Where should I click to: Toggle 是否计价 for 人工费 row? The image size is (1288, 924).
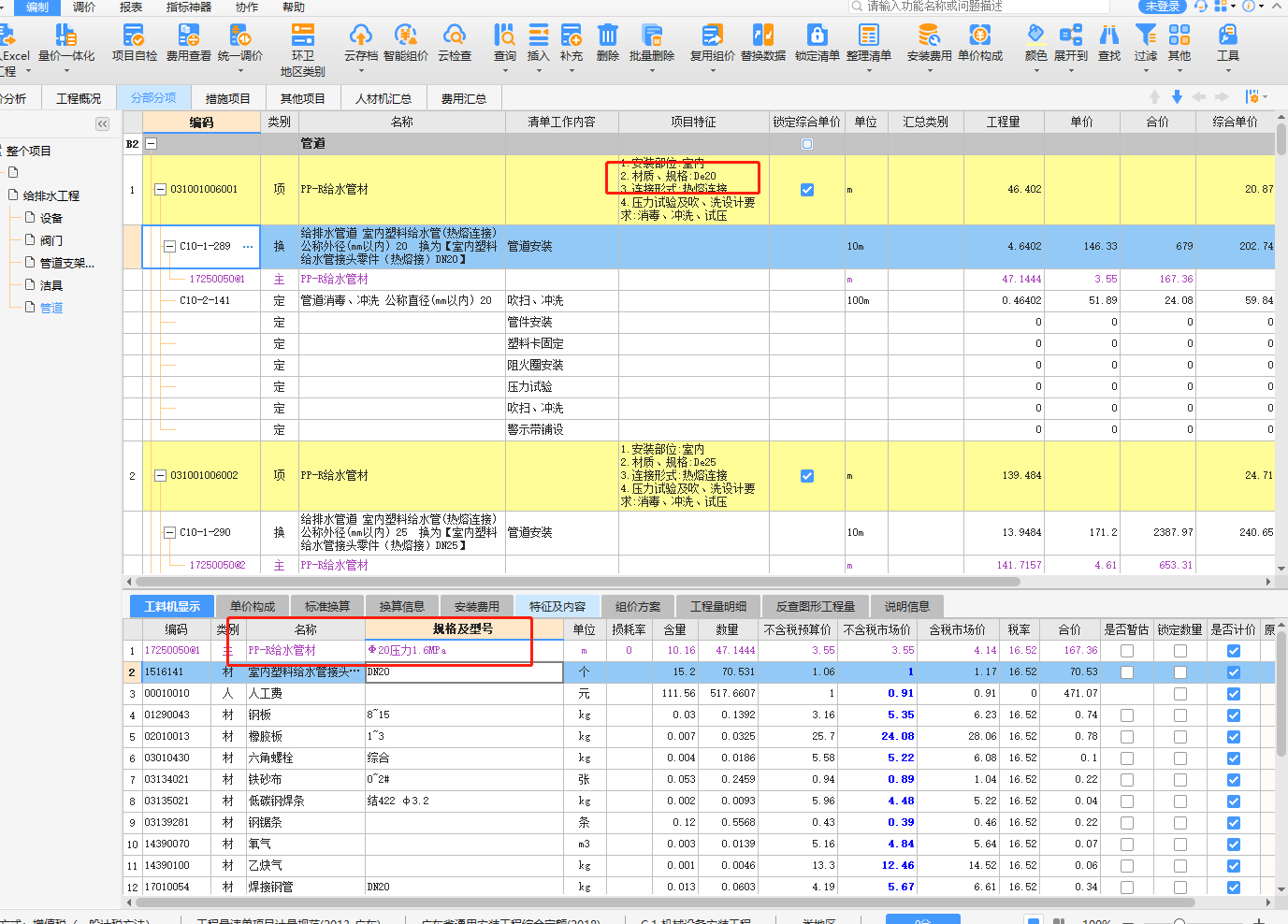[1234, 694]
